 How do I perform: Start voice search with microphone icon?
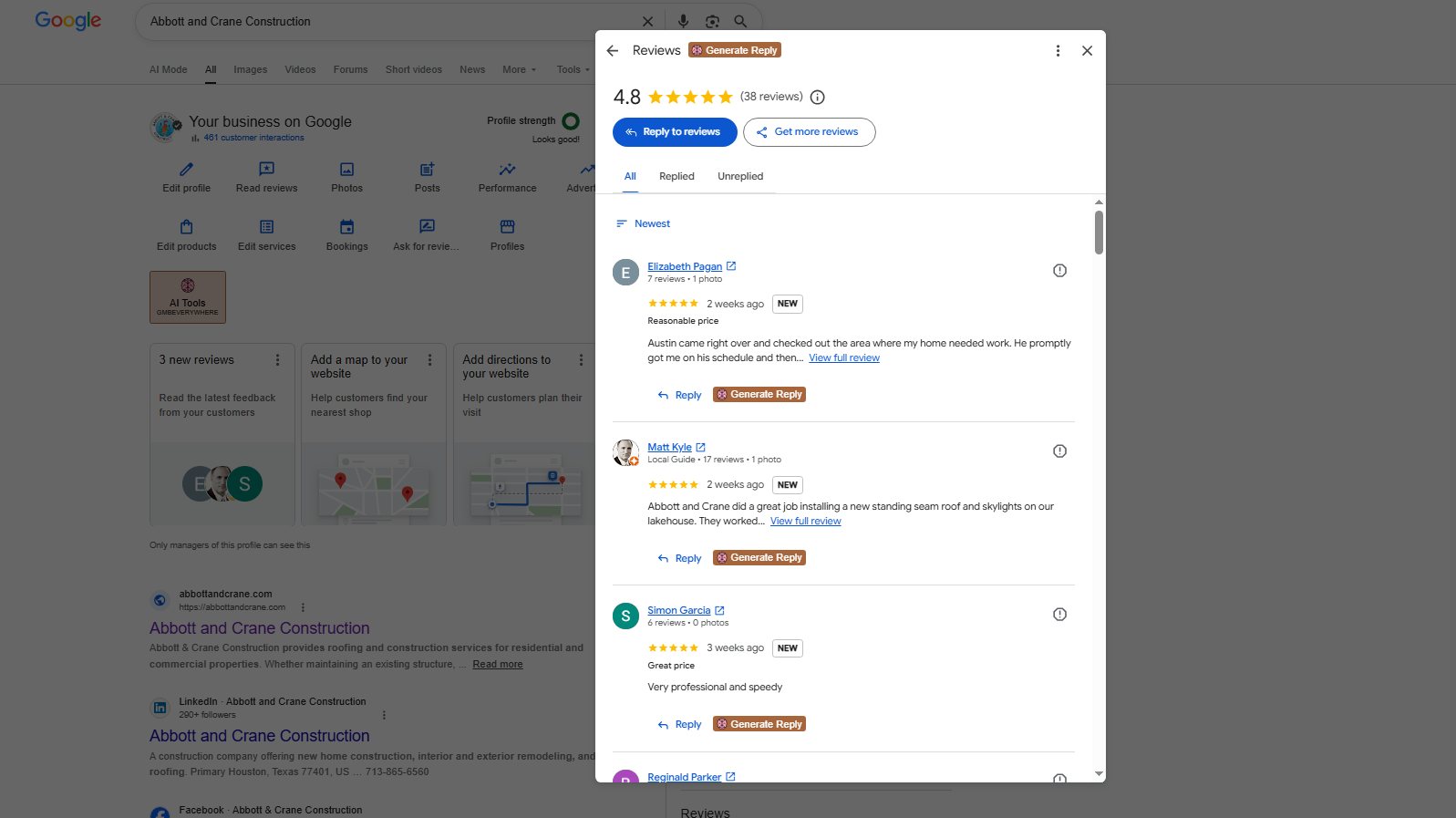coord(683,22)
